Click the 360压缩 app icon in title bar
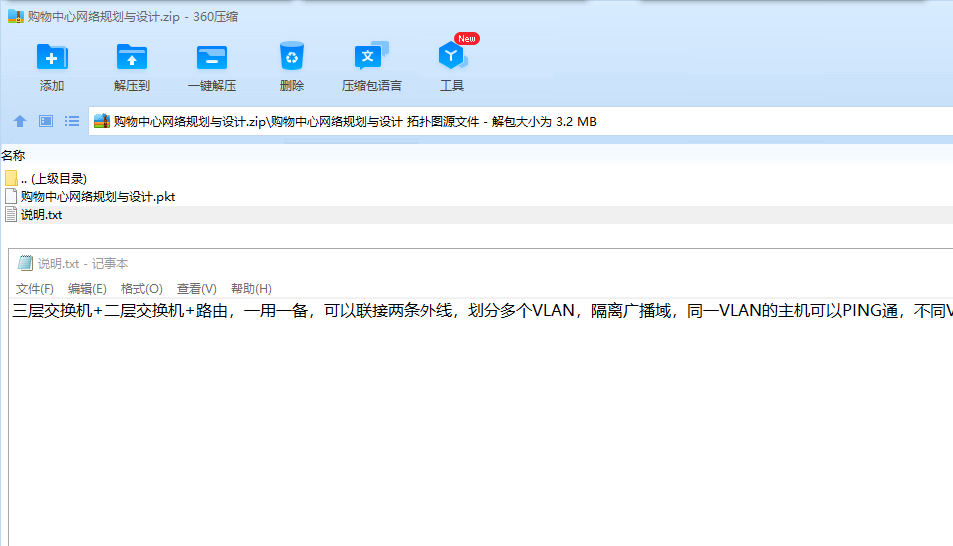953x546 pixels. [x=15, y=16]
